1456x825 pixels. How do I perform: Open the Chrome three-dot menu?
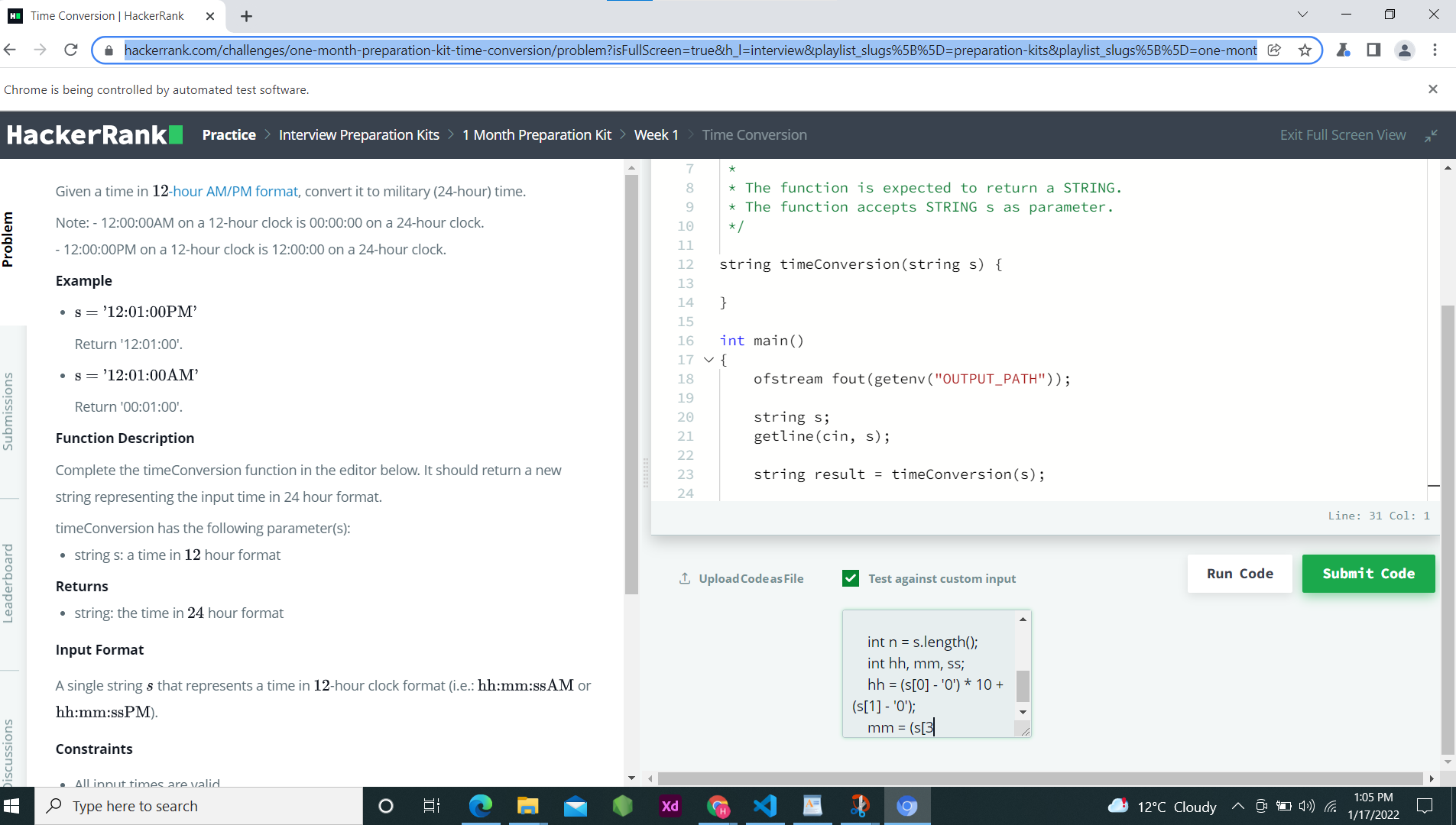pos(1436,50)
